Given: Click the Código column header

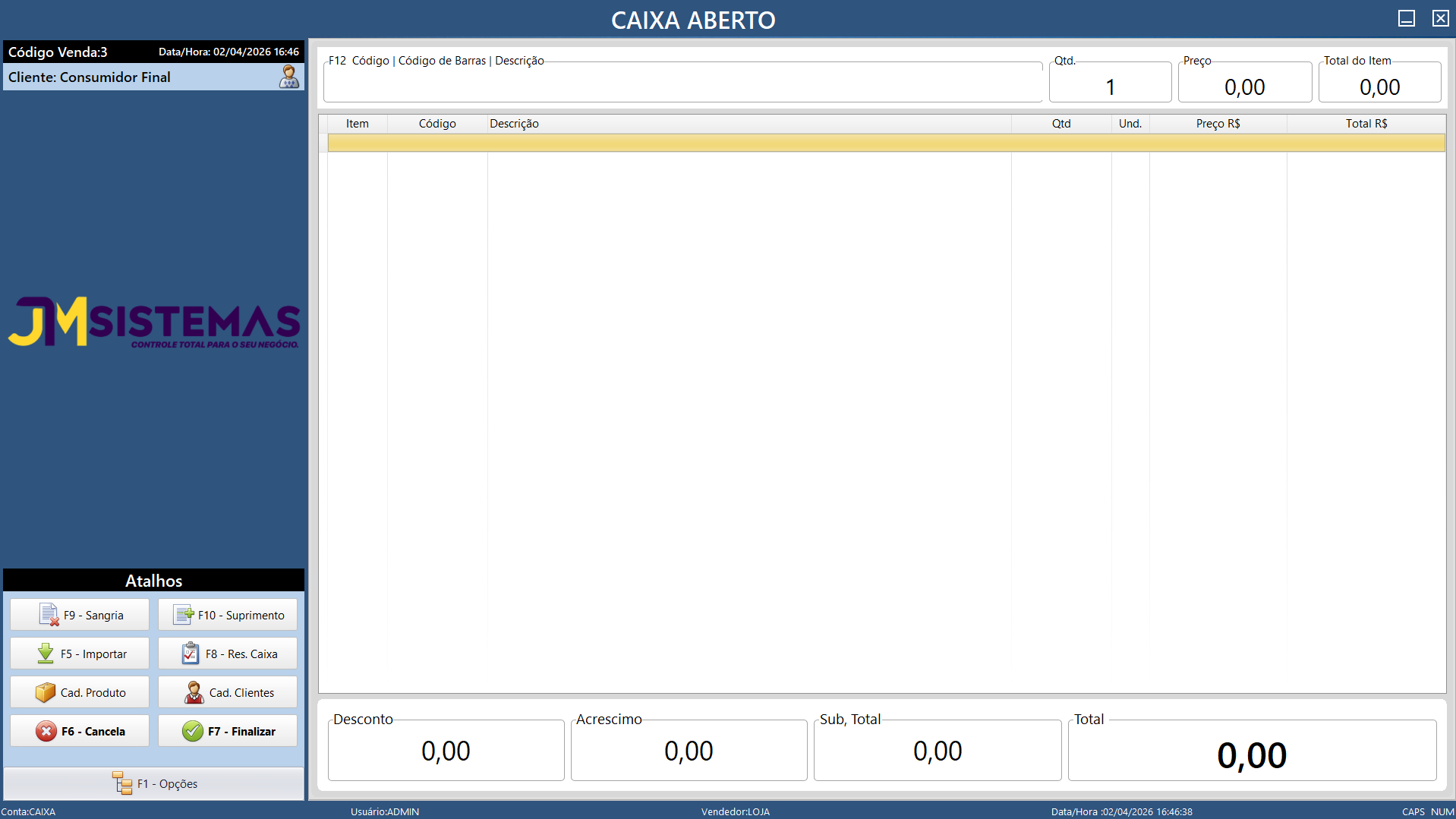Looking at the screenshot, I should tap(437, 124).
